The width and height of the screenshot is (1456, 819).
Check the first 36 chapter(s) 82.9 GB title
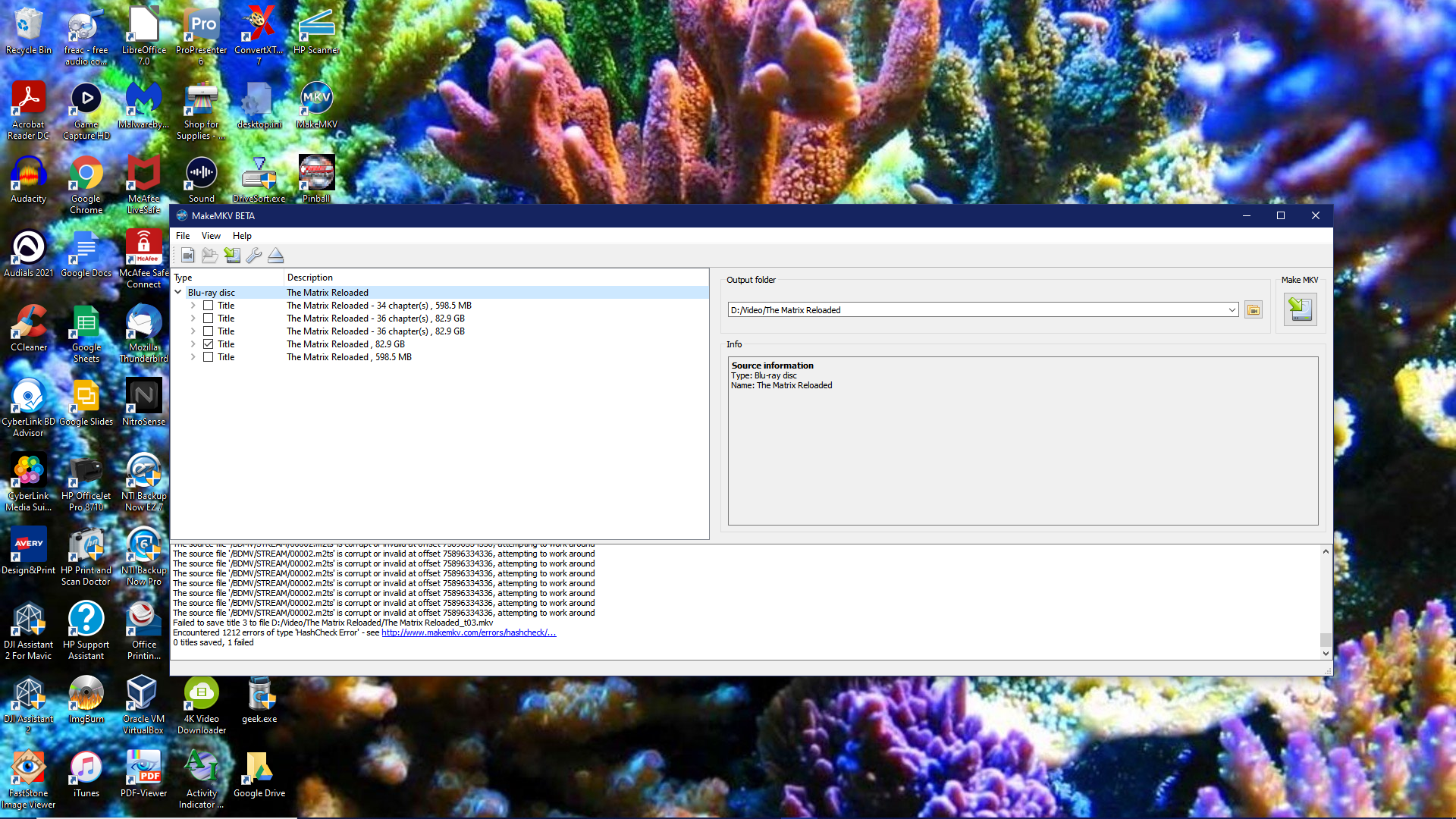[208, 318]
